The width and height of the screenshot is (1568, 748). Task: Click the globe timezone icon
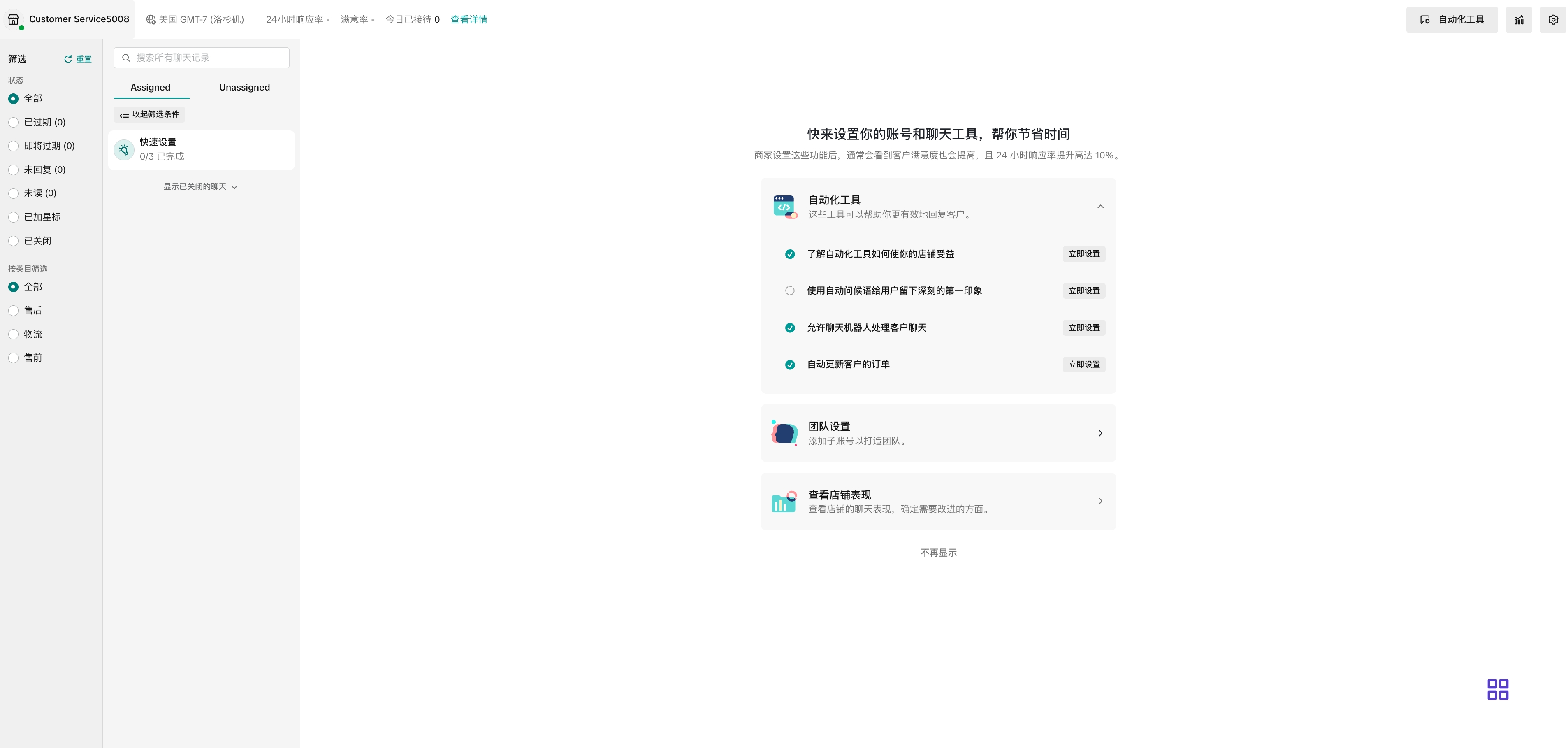pos(151,19)
